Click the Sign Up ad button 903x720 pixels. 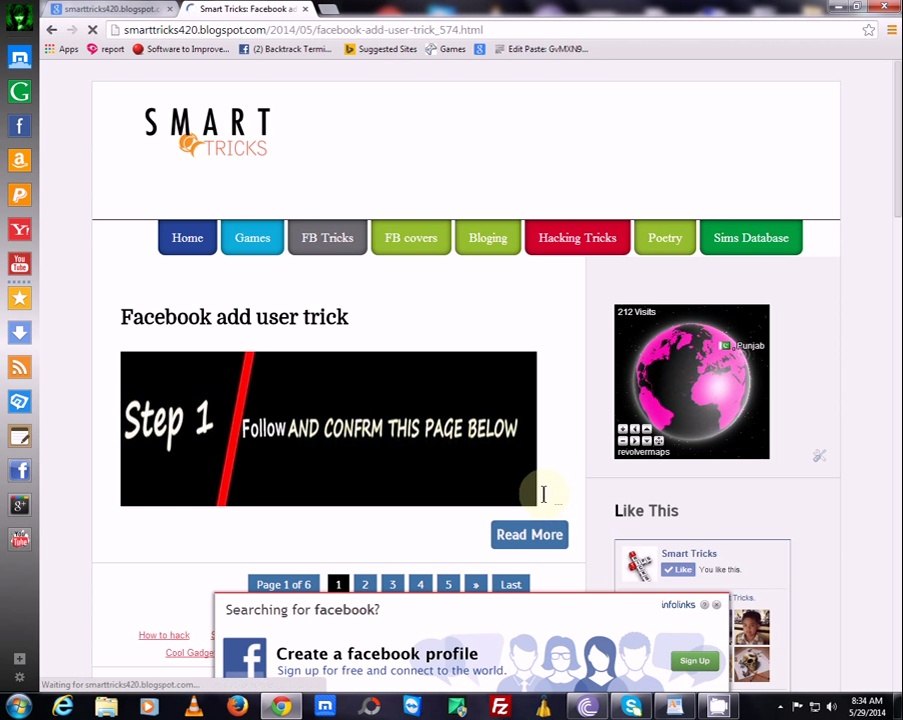695,661
